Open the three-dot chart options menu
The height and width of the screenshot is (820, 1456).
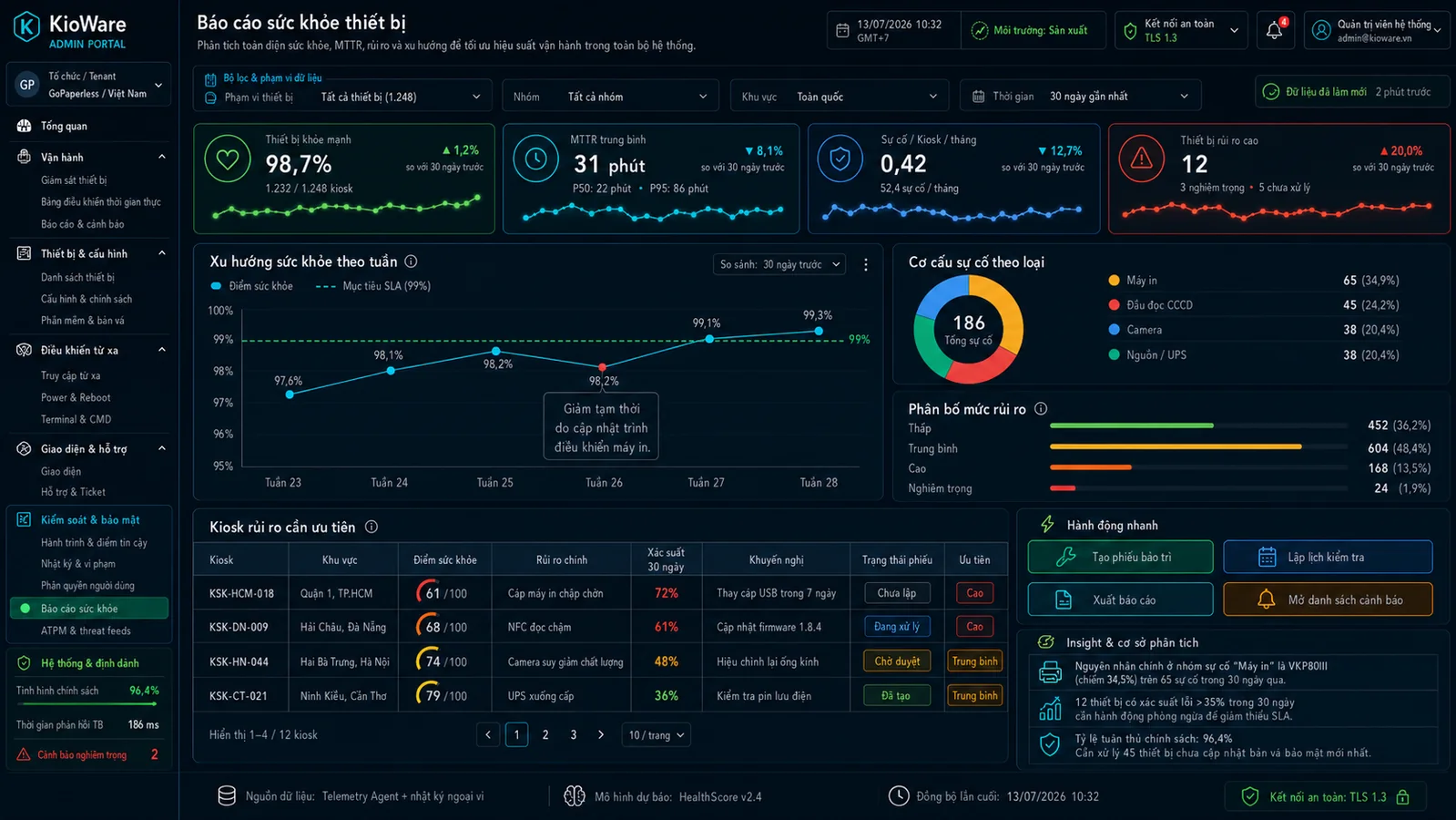[x=866, y=264]
